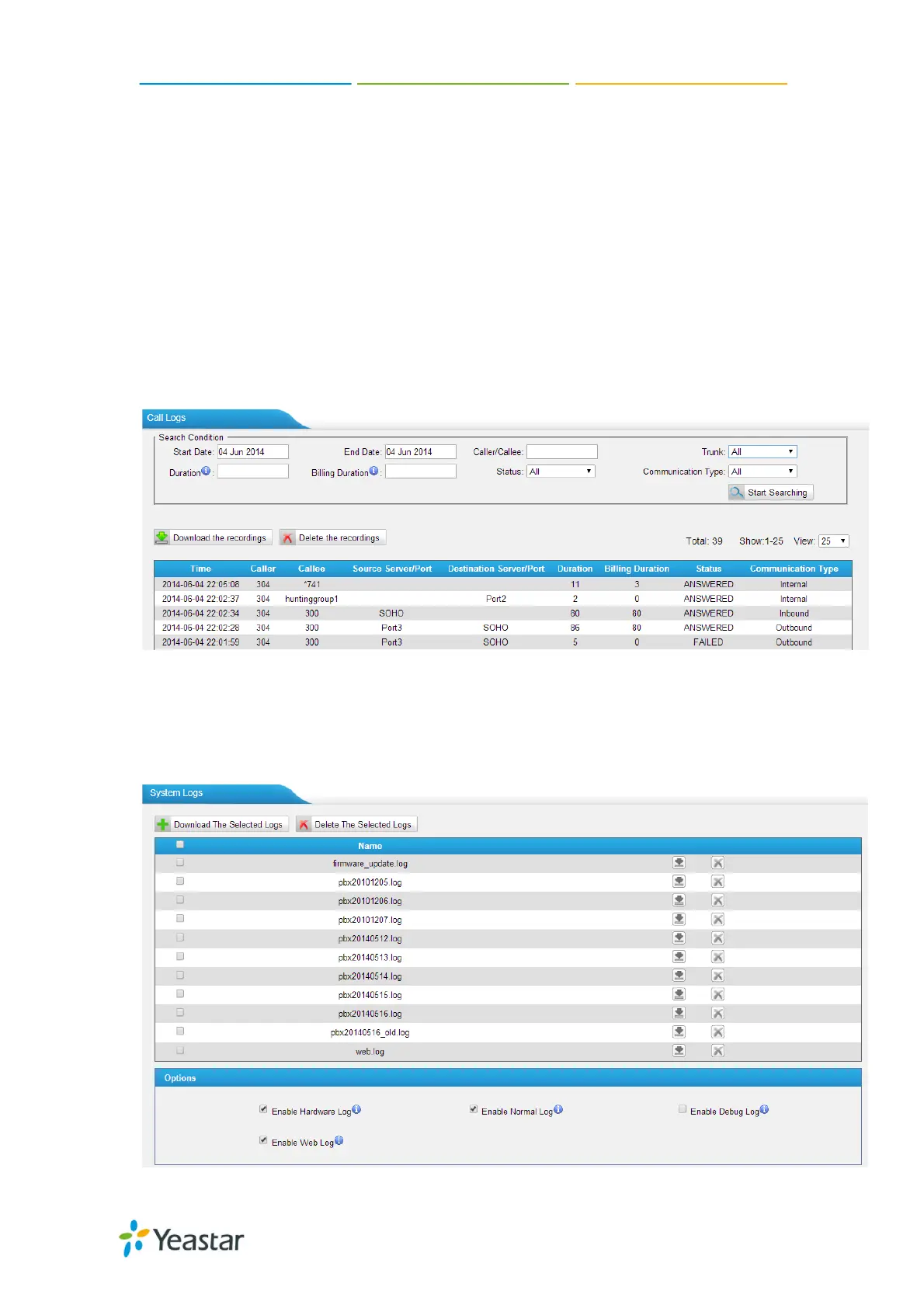Image resolution: width=924 pixels, height=1308 pixels.
Task: Open the Trunk dropdown
Action: (762, 451)
